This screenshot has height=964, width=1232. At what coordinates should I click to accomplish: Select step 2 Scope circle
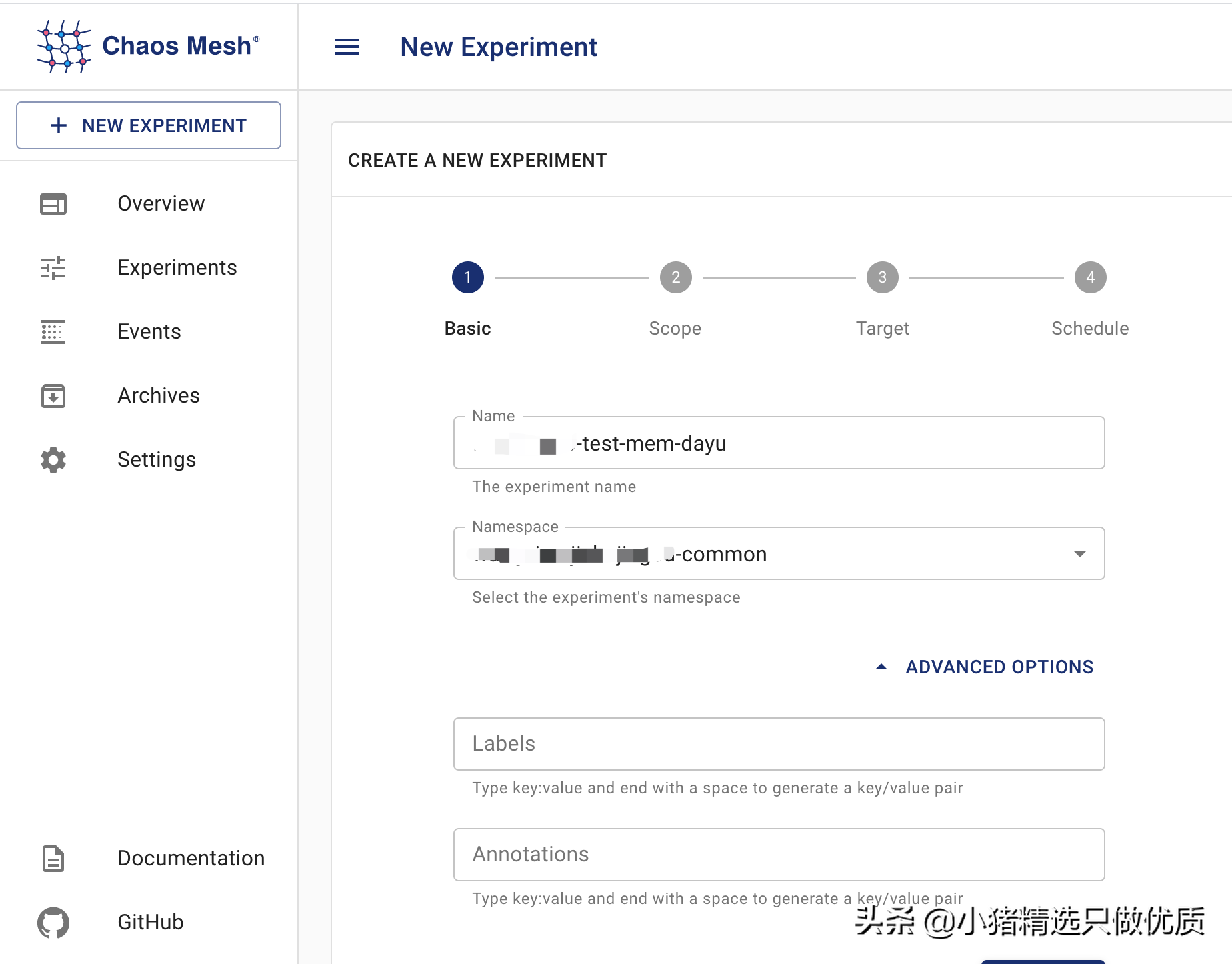[x=676, y=277]
